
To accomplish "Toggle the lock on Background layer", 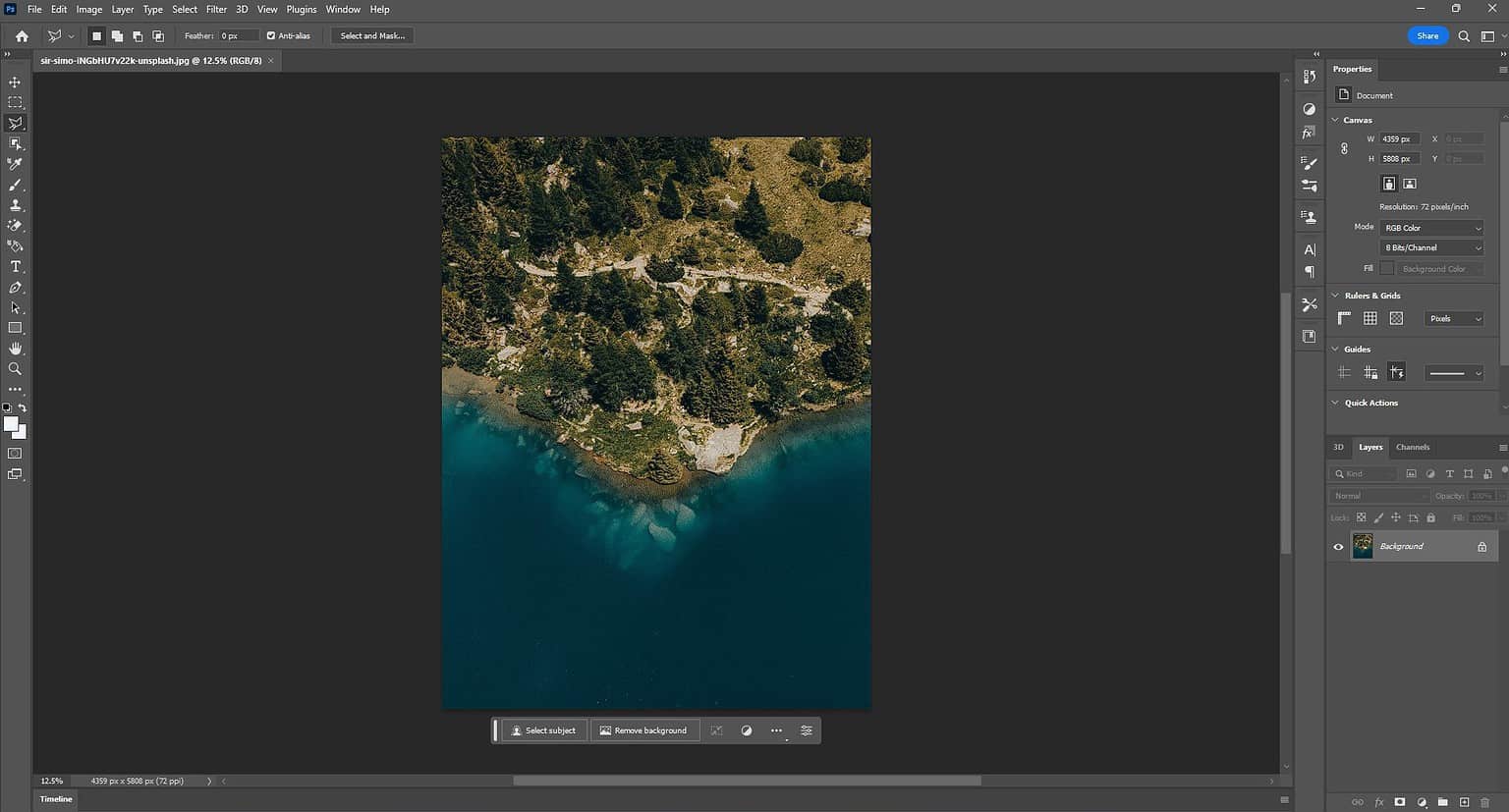I will (1481, 547).
